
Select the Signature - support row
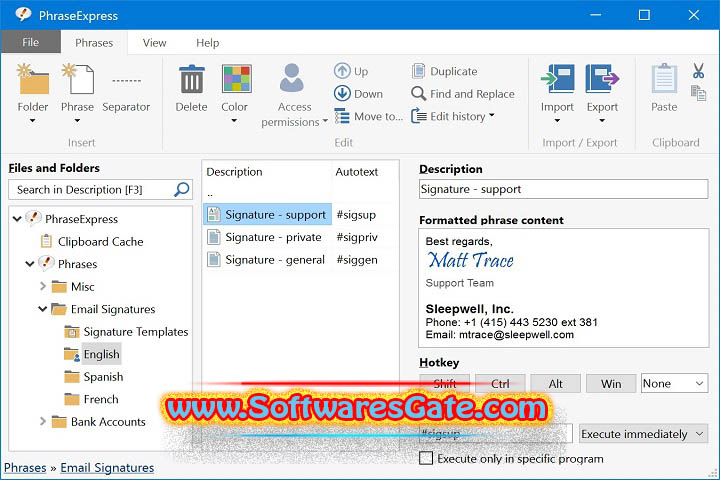(x=267, y=215)
